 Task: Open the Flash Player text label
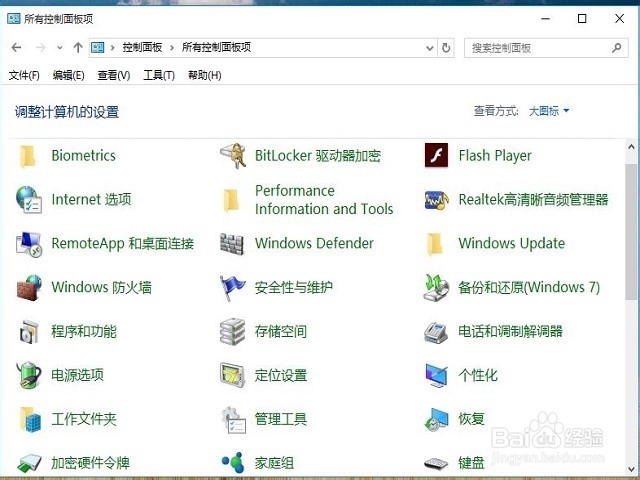tap(495, 156)
